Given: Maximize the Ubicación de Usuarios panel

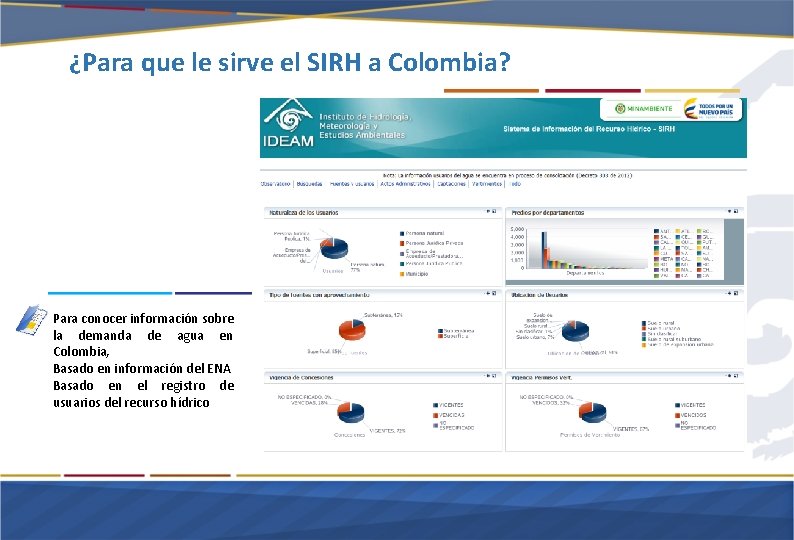Looking at the screenshot, I should [736, 293].
